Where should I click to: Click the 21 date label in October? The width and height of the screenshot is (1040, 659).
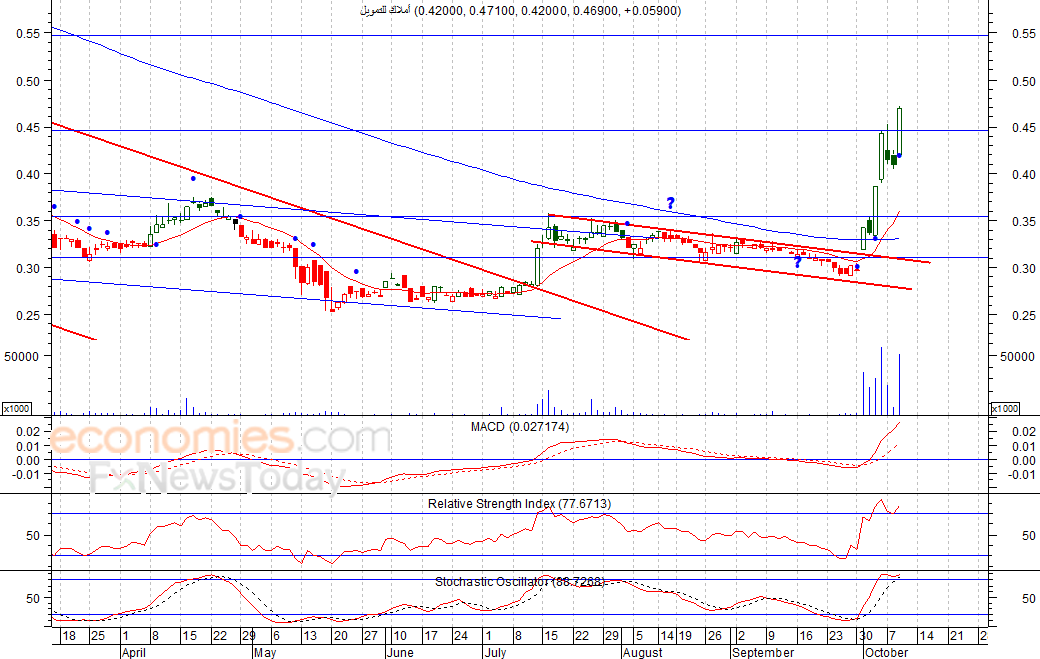[956, 636]
